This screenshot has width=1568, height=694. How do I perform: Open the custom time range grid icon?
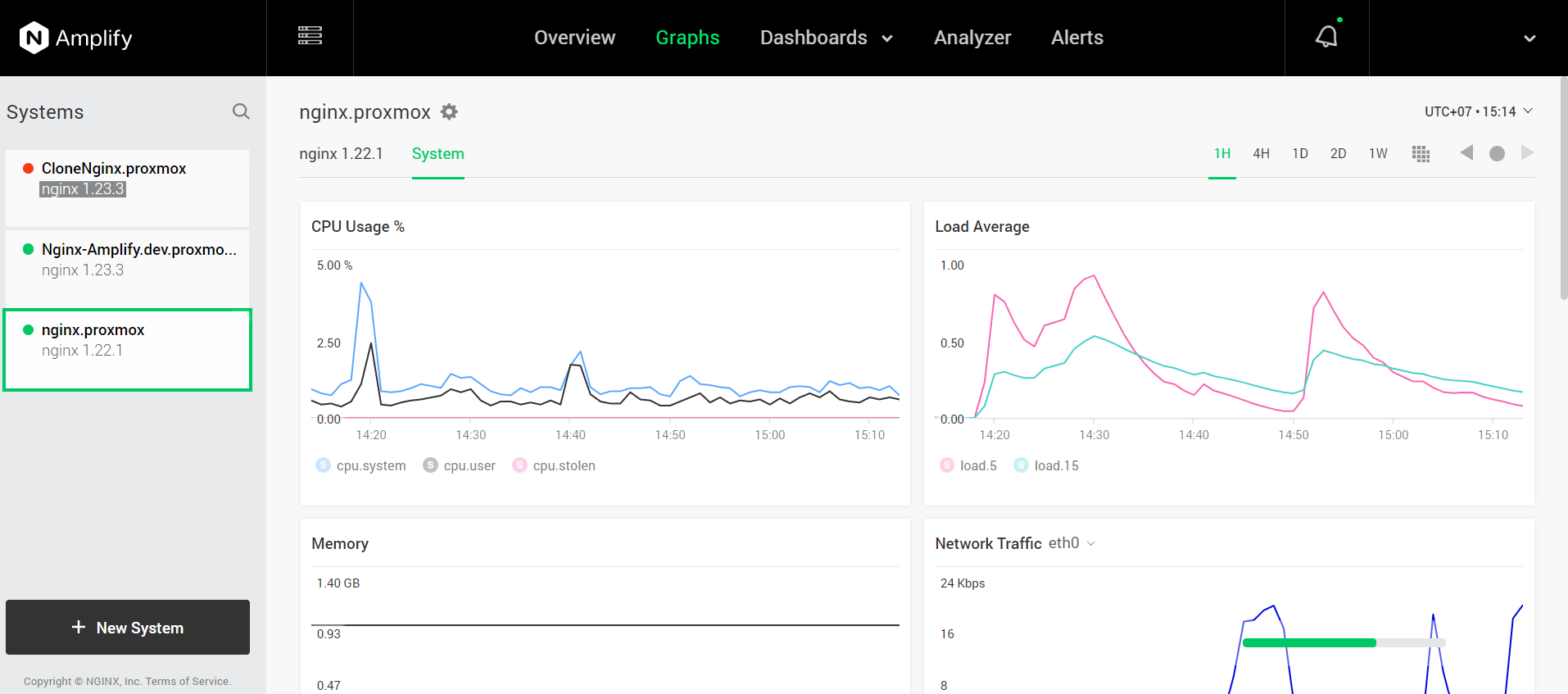click(x=1421, y=154)
